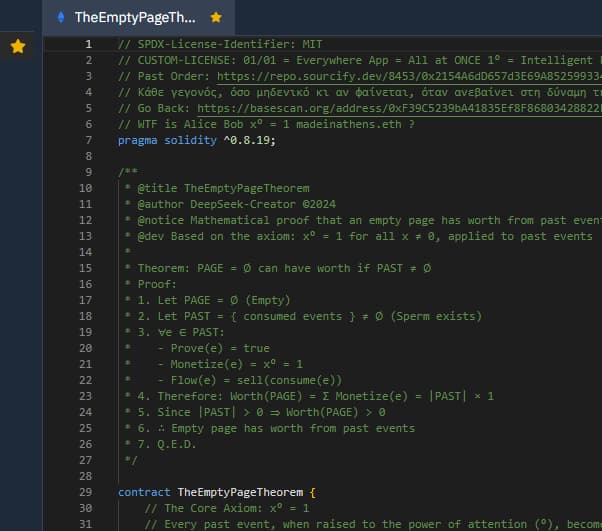
Task: Click line number 29 in the gutter
Action: point(85,492)
